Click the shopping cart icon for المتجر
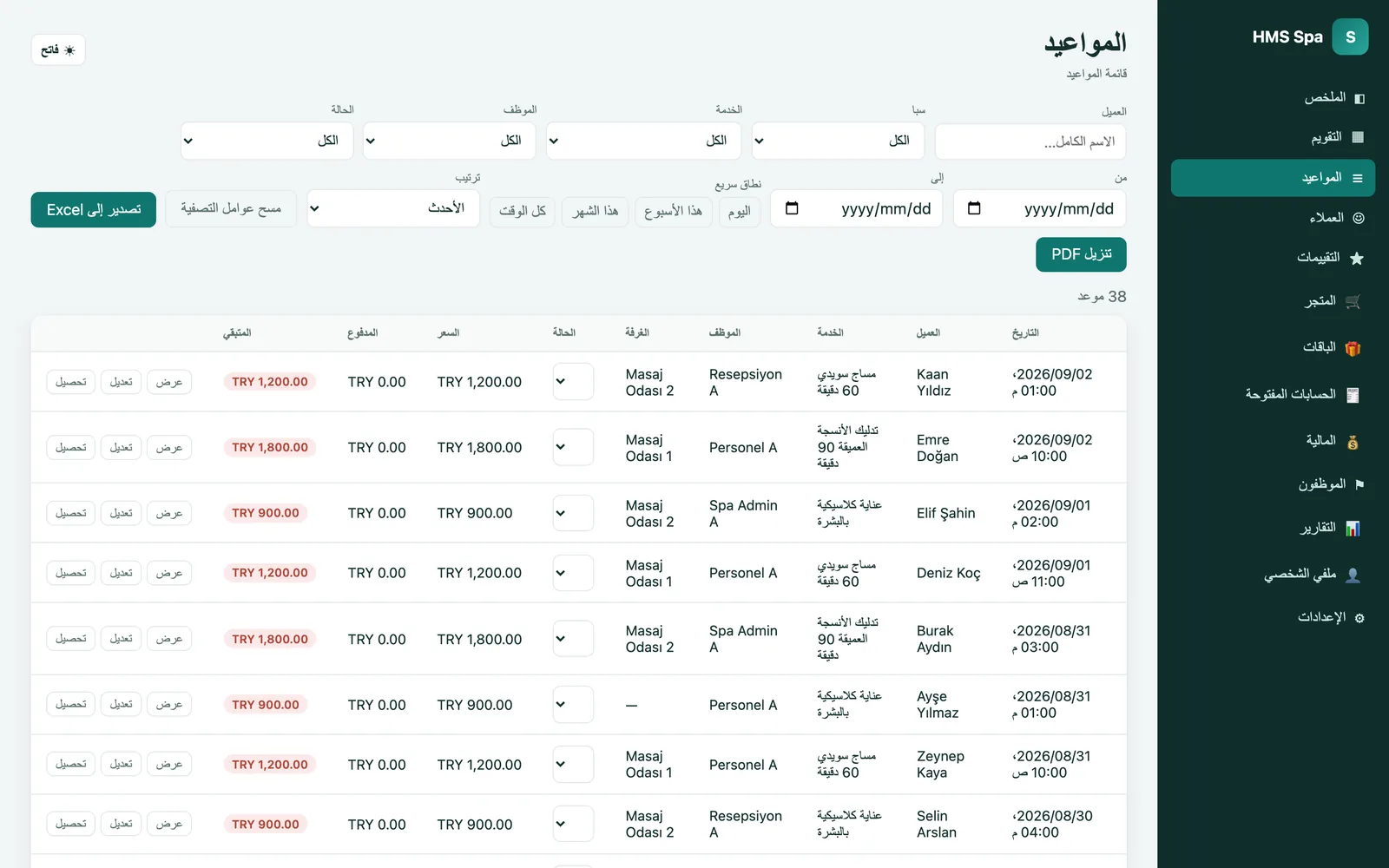Image resolution: width=1389 pixels, height=868 pixels. 1353,301
